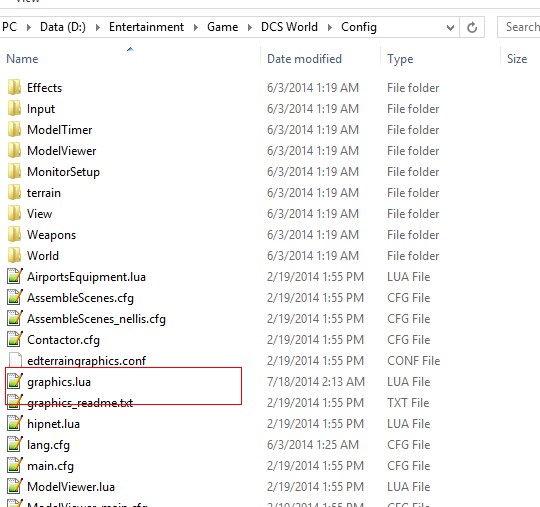Expand the Data (D:) breadcrumb arrow
This screenshot has width=540, height=507.
click(x=98, y=27)
